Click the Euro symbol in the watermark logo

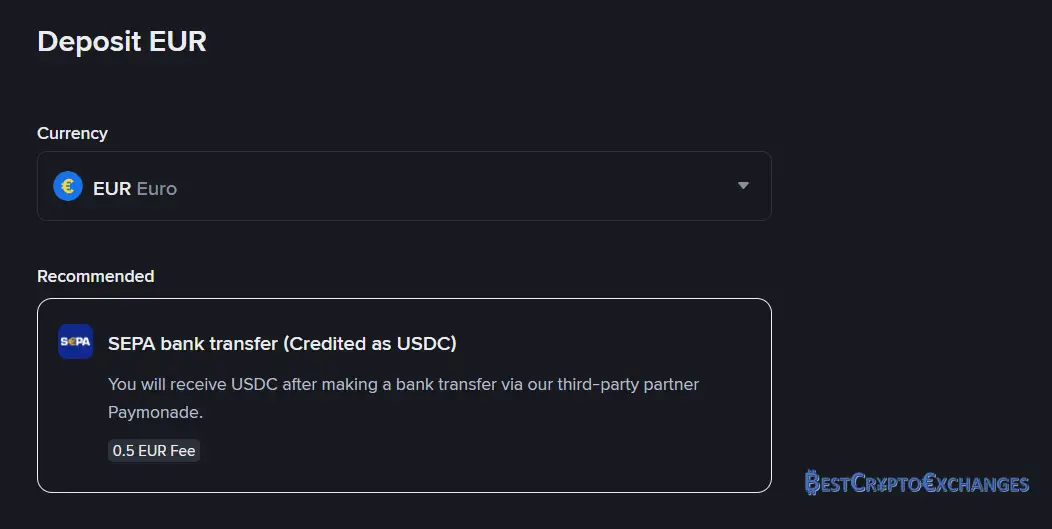pos(929,483)
